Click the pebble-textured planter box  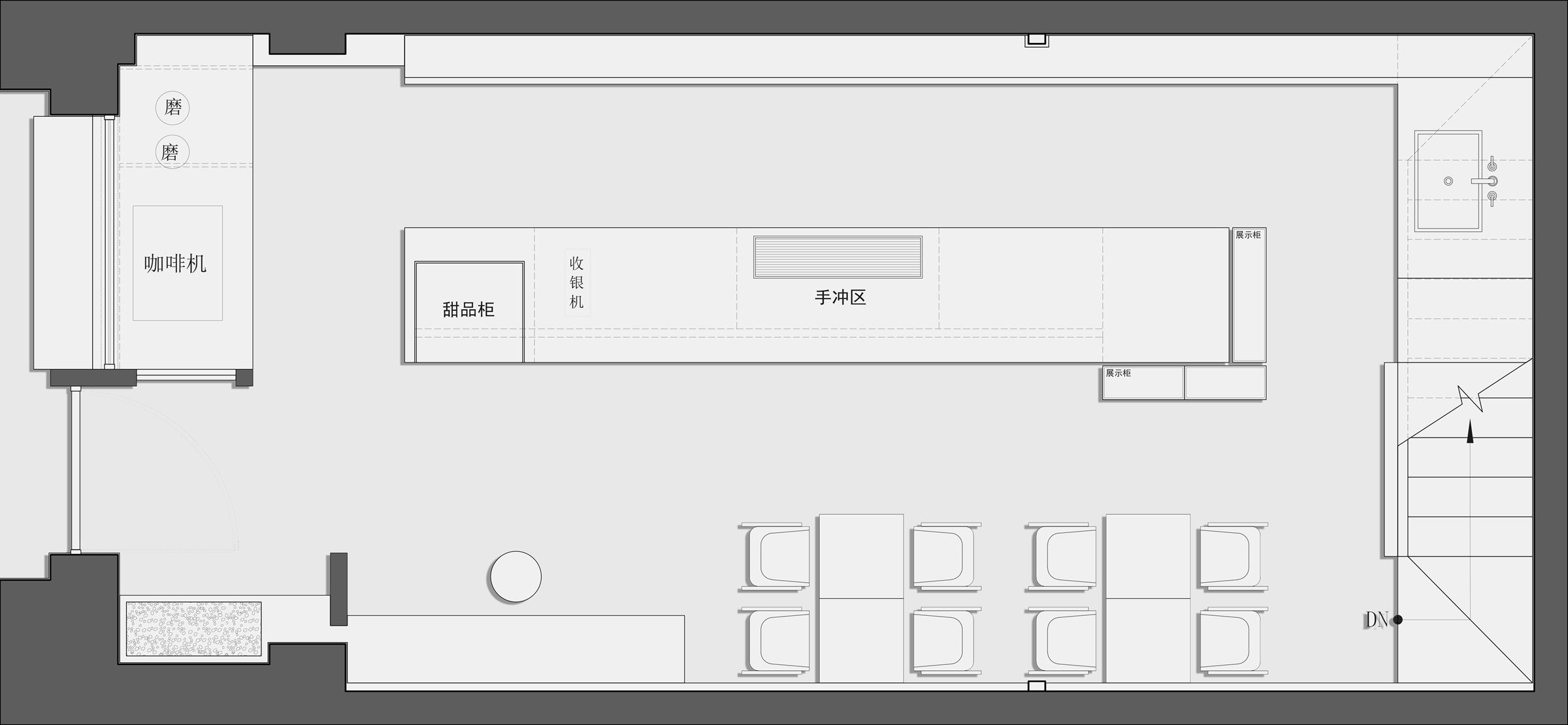194,629
